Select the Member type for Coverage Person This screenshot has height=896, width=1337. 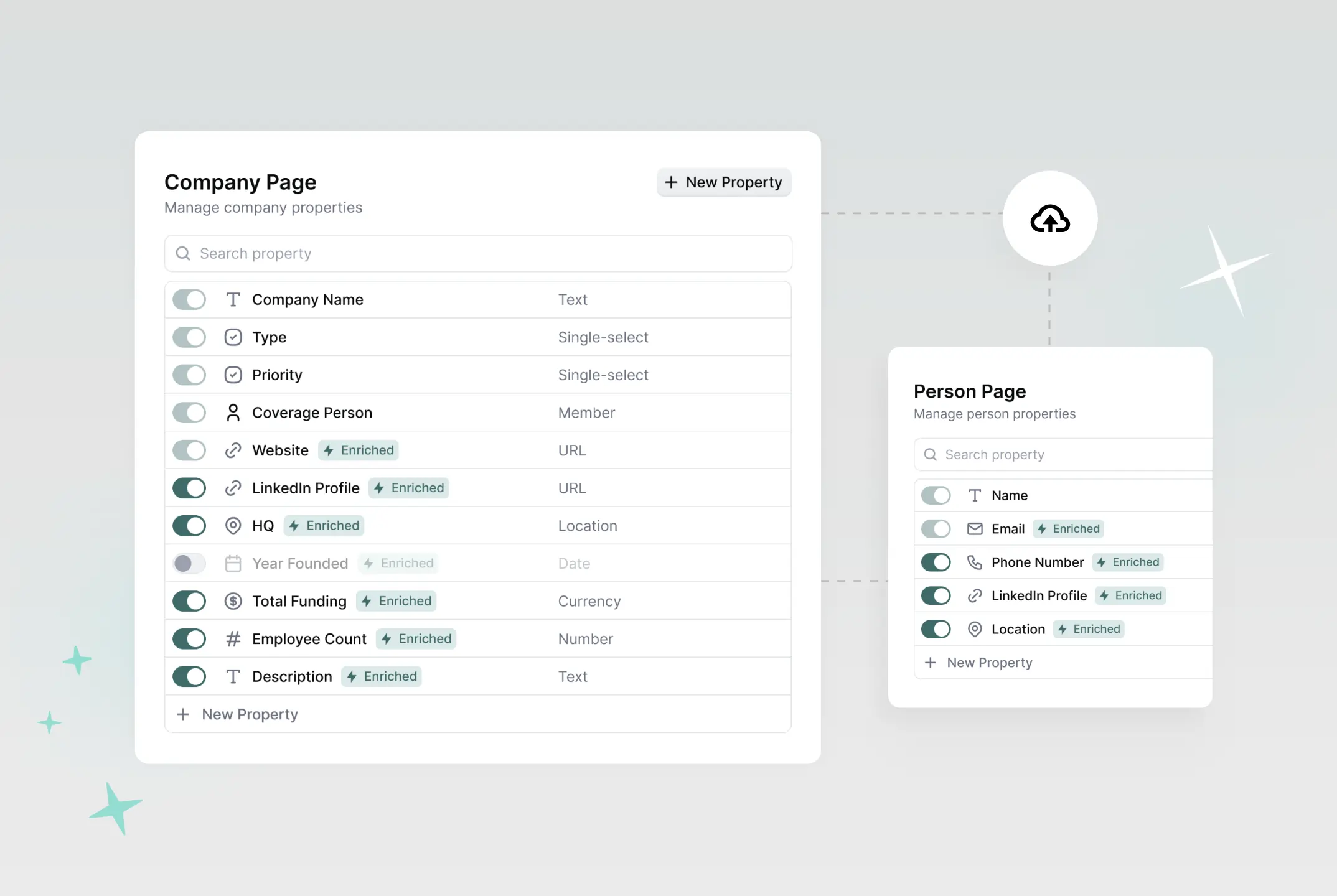[586, 413]
